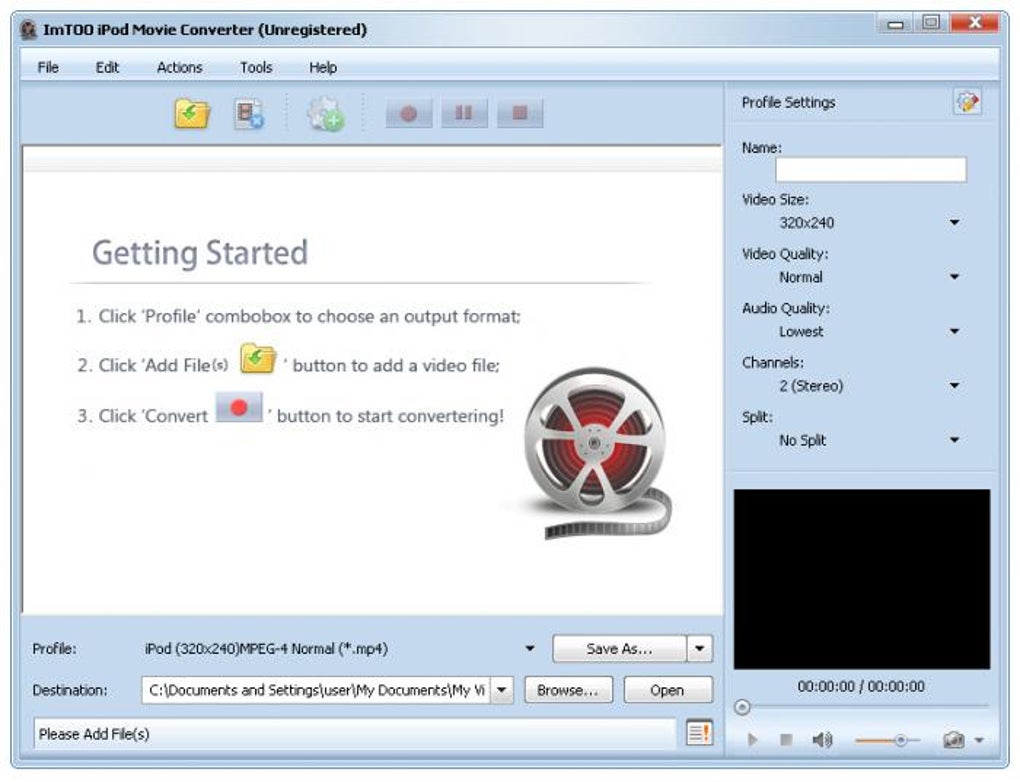Open the log report icon next to the status bar
The width and height of the screenshot is (1020, 782).
click(699, 733)
